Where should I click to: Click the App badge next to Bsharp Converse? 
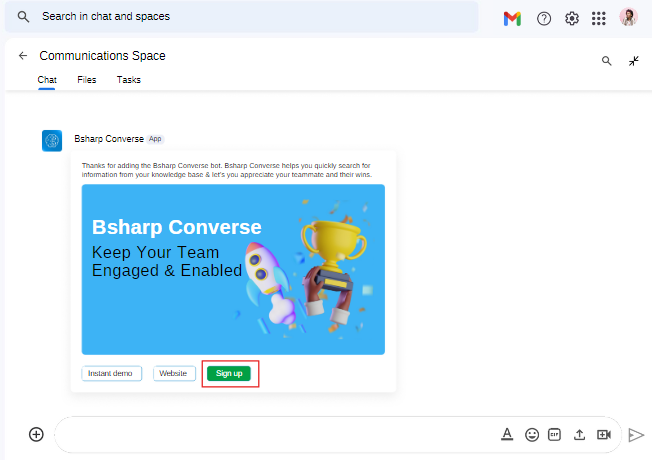click(155, 139)
